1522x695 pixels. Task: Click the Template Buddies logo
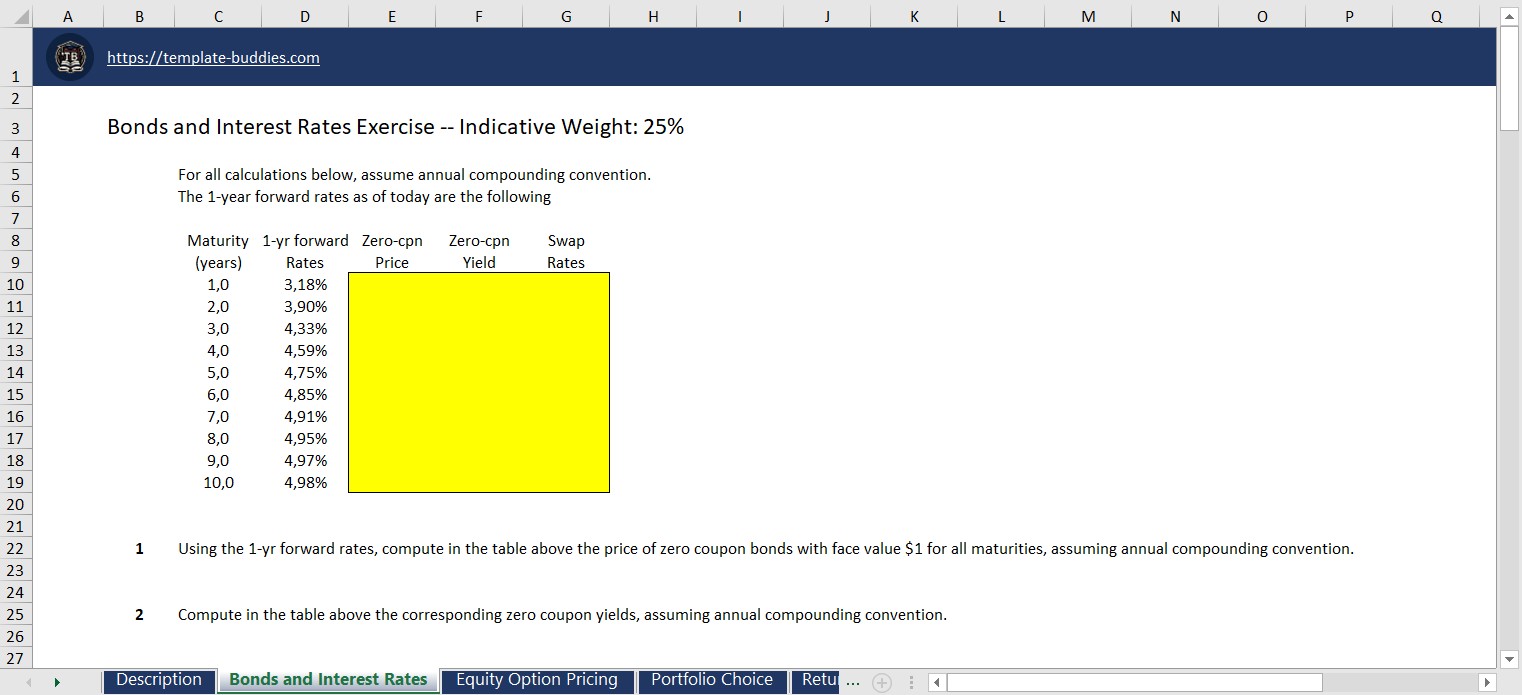pyautogui.click(x=69, y=57)
